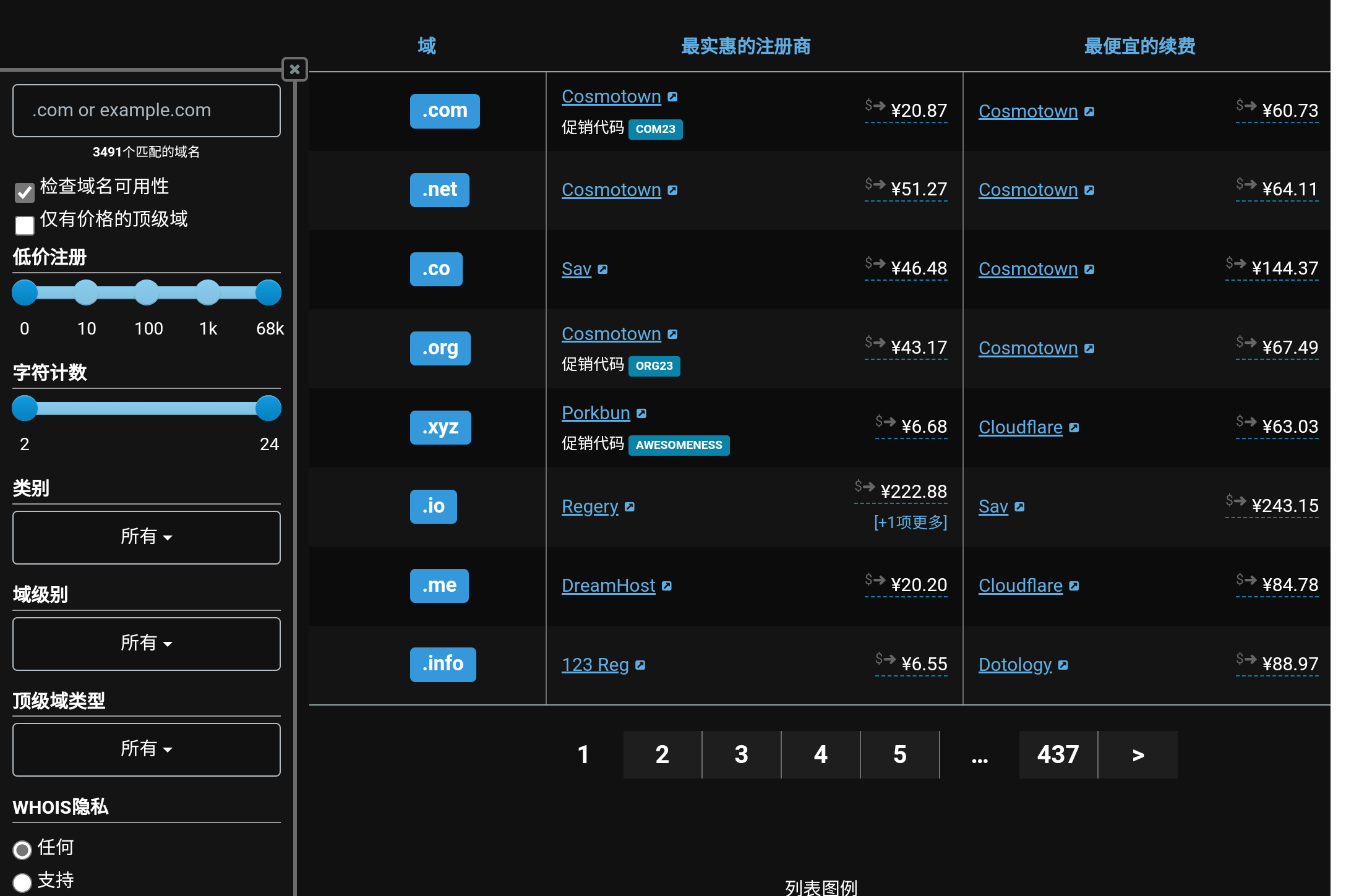1346x896 pixels.
Task: Go to results page 4
Action: [821, 754]
